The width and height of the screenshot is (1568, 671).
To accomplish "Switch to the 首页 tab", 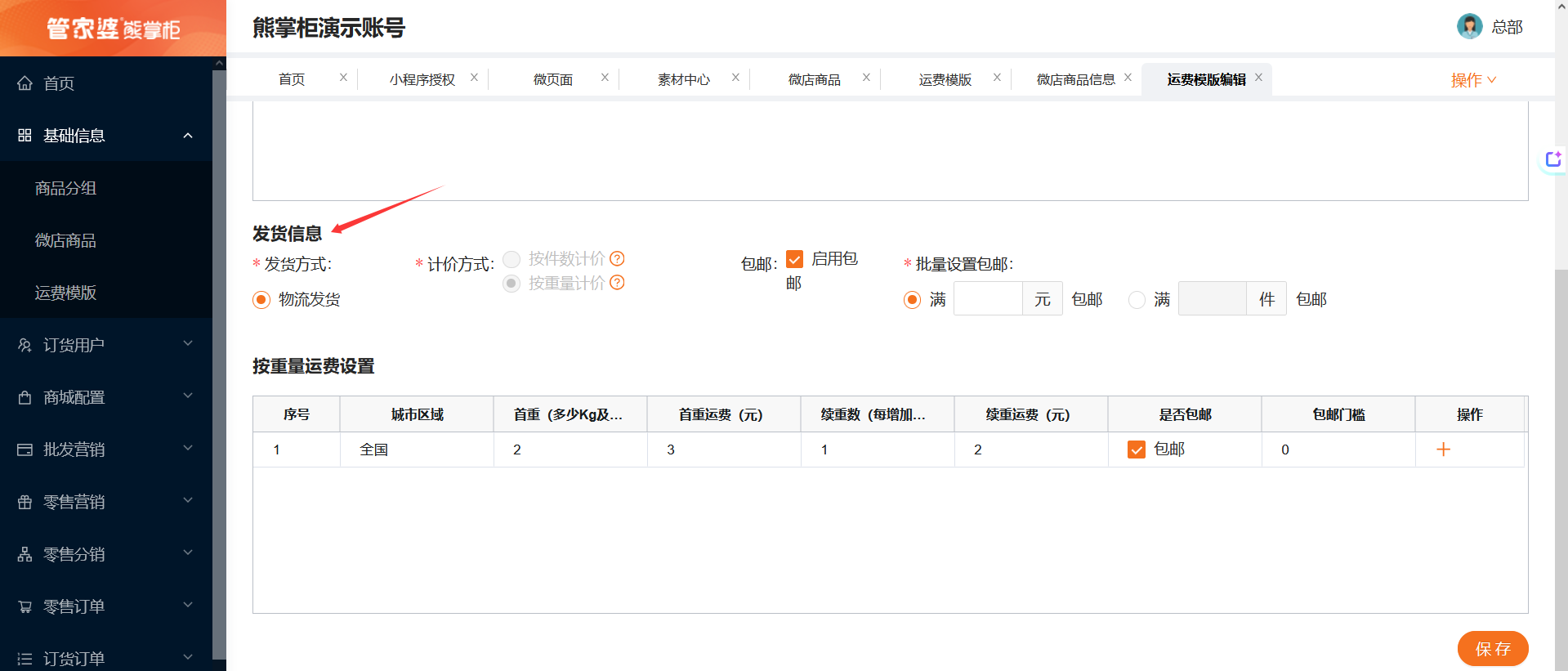I will (292, 79).
